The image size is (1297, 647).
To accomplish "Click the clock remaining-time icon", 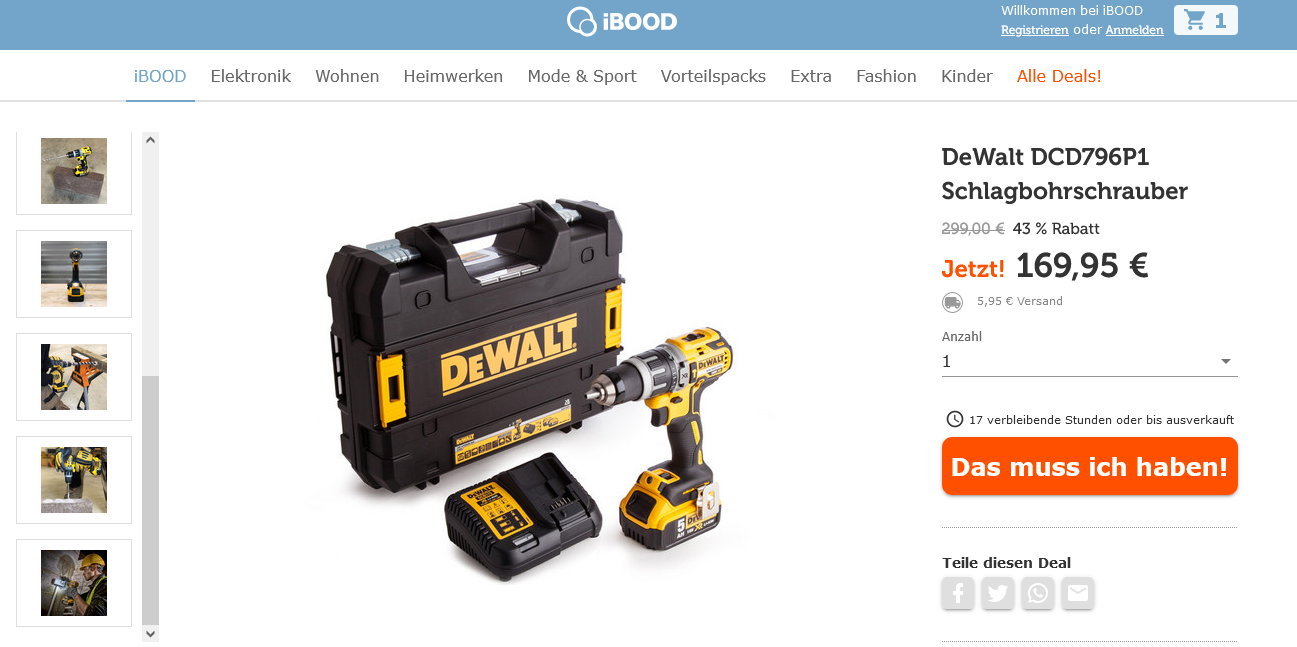I will click(x=955, y=419).
